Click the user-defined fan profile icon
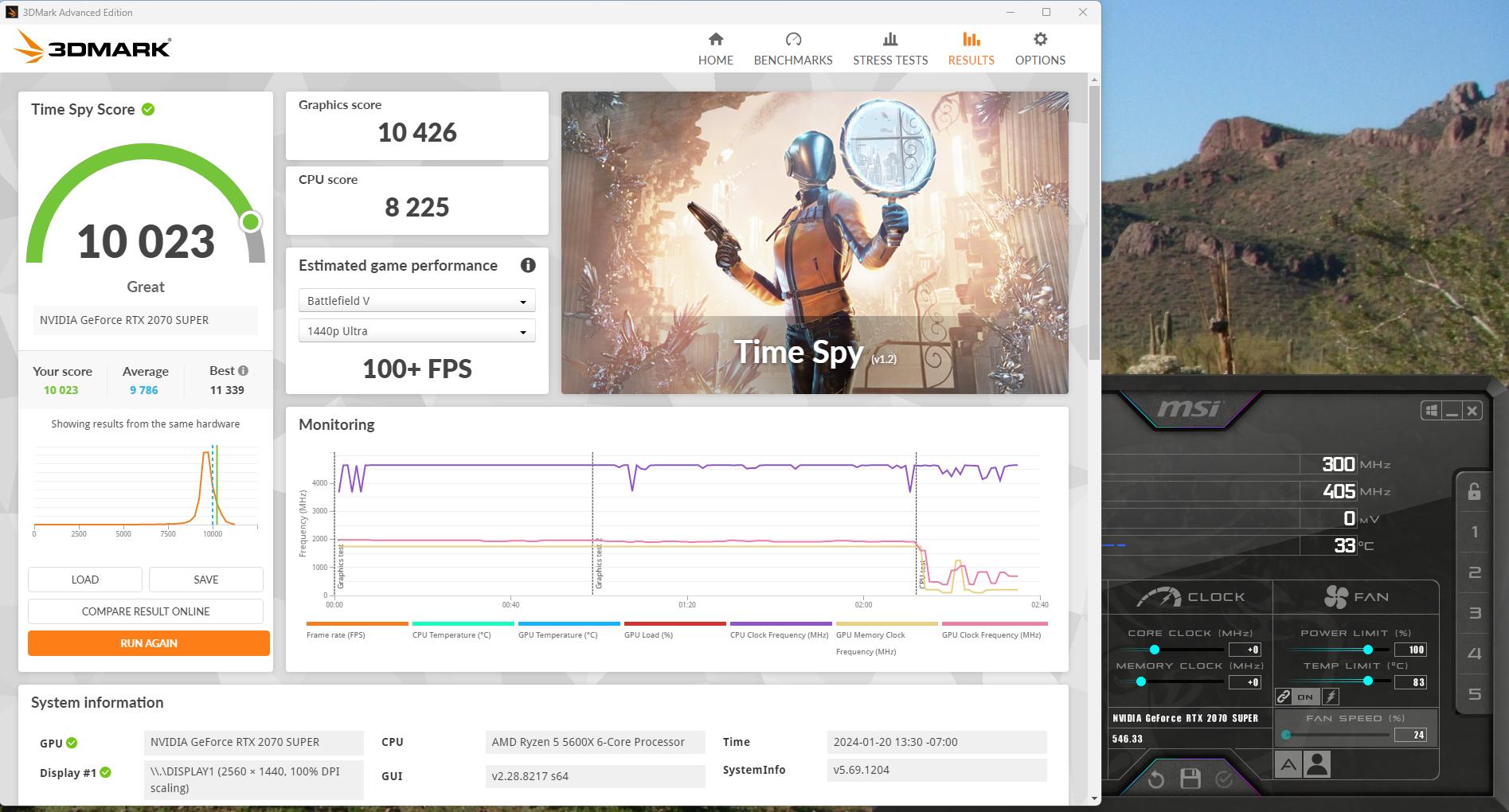Image resolution: width=1509 pixels, height=812 pixels. 1318,765
